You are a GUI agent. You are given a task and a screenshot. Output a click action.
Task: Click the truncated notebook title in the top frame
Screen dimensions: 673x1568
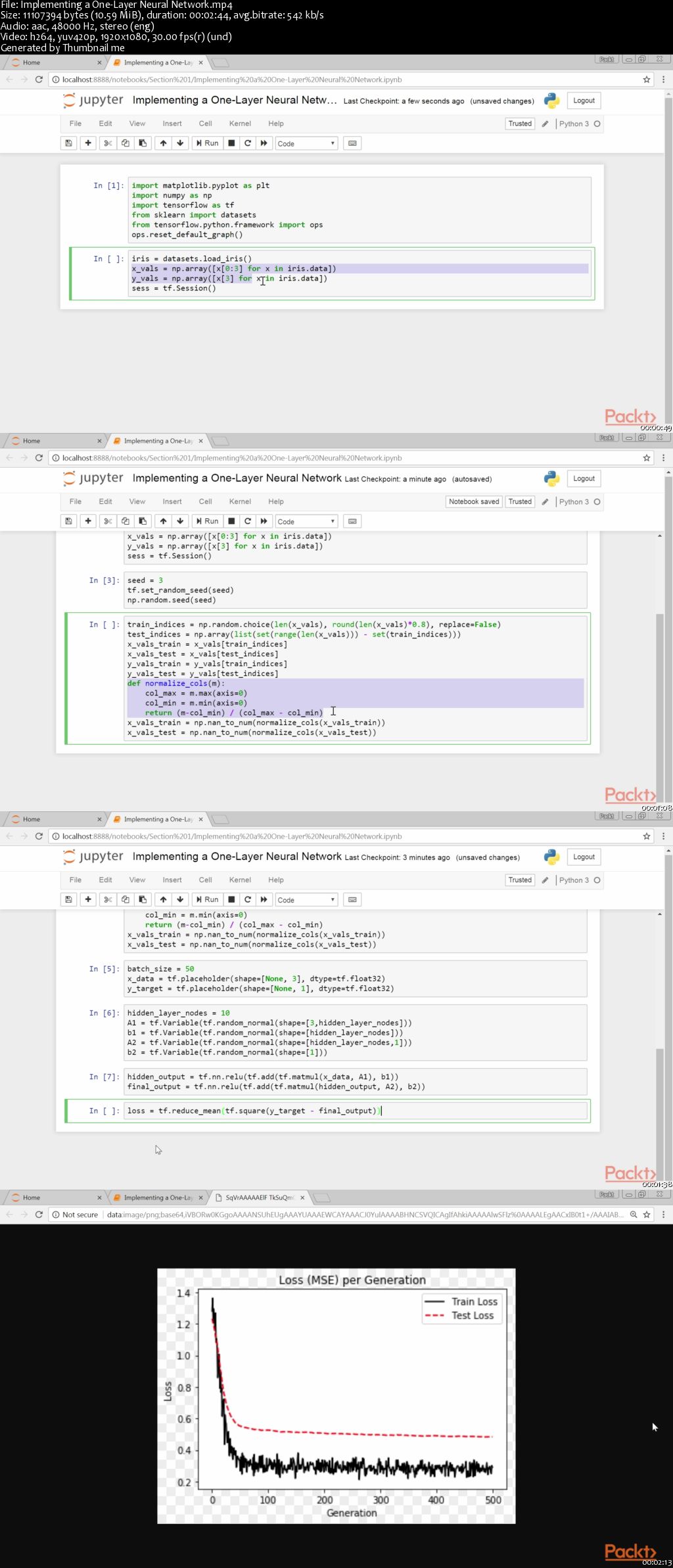235,100
